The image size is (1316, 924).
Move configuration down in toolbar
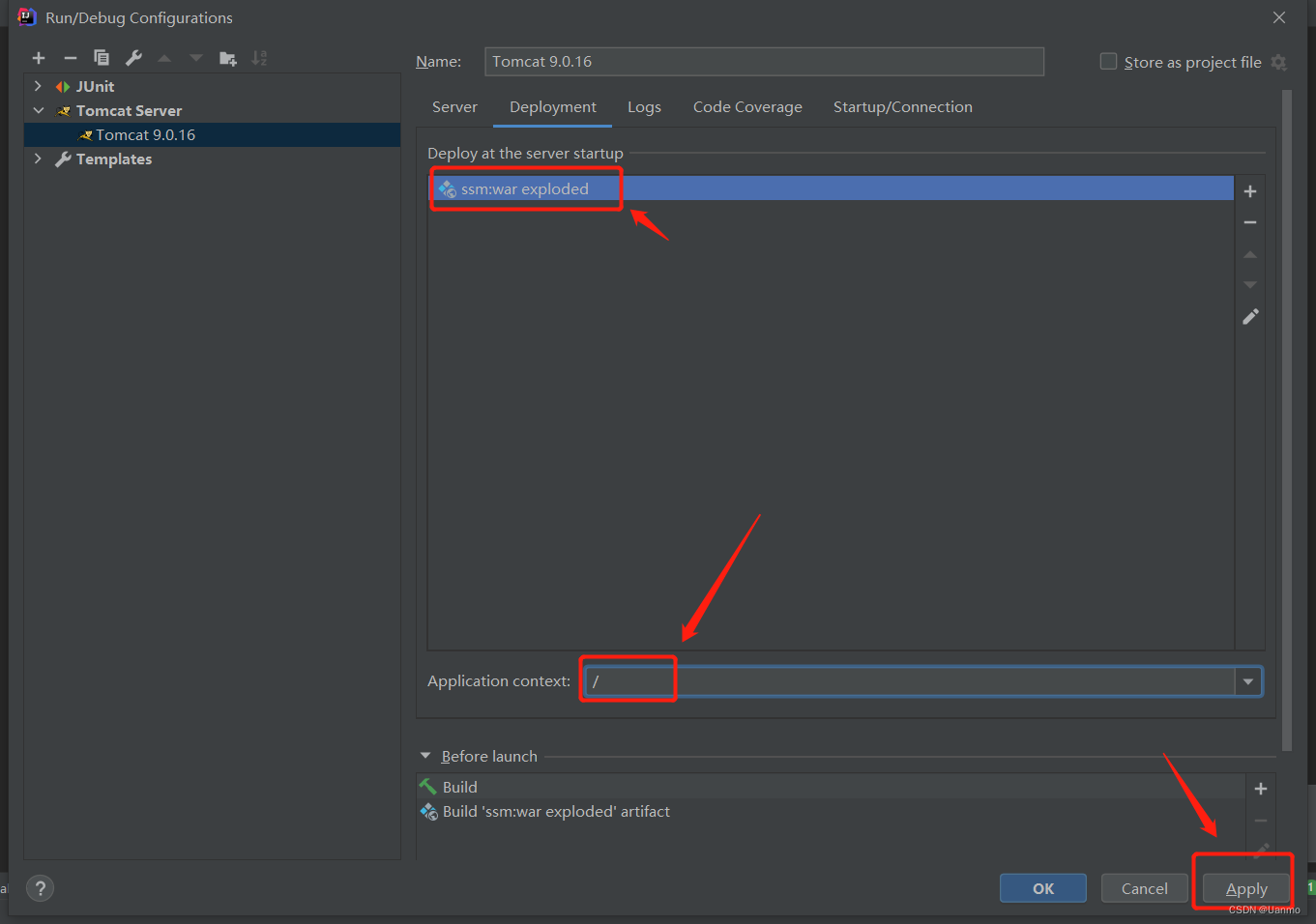click(x=196, y=58)
